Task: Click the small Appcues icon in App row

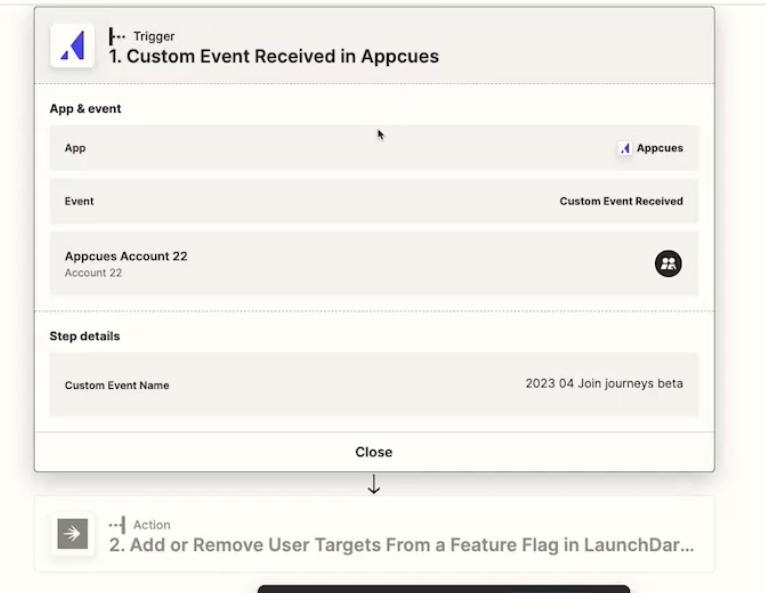Action: pos(625,148)
